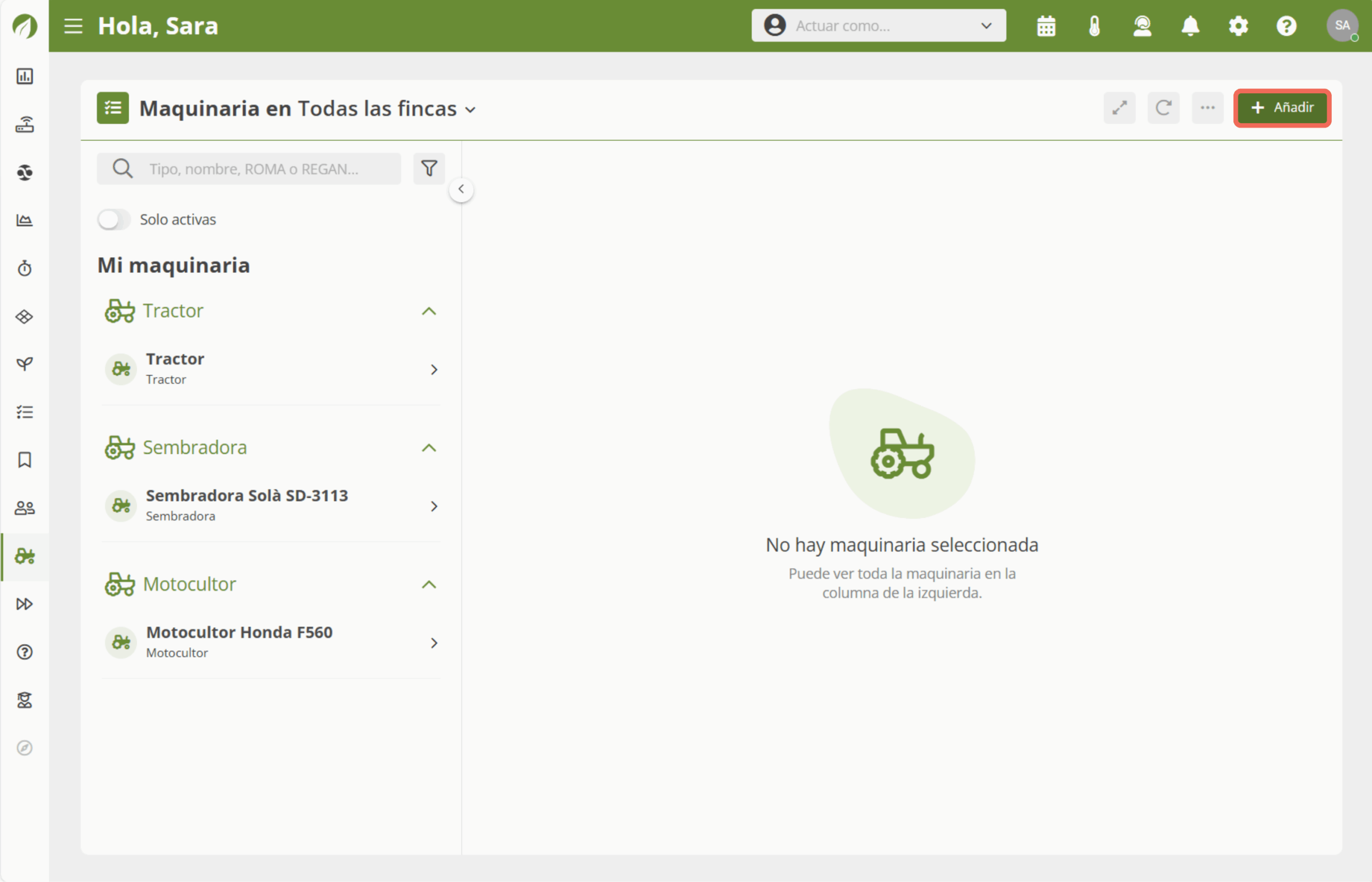Open the three-dots more options menu
1372x882 pixels.
click(x=1207, y=108)
